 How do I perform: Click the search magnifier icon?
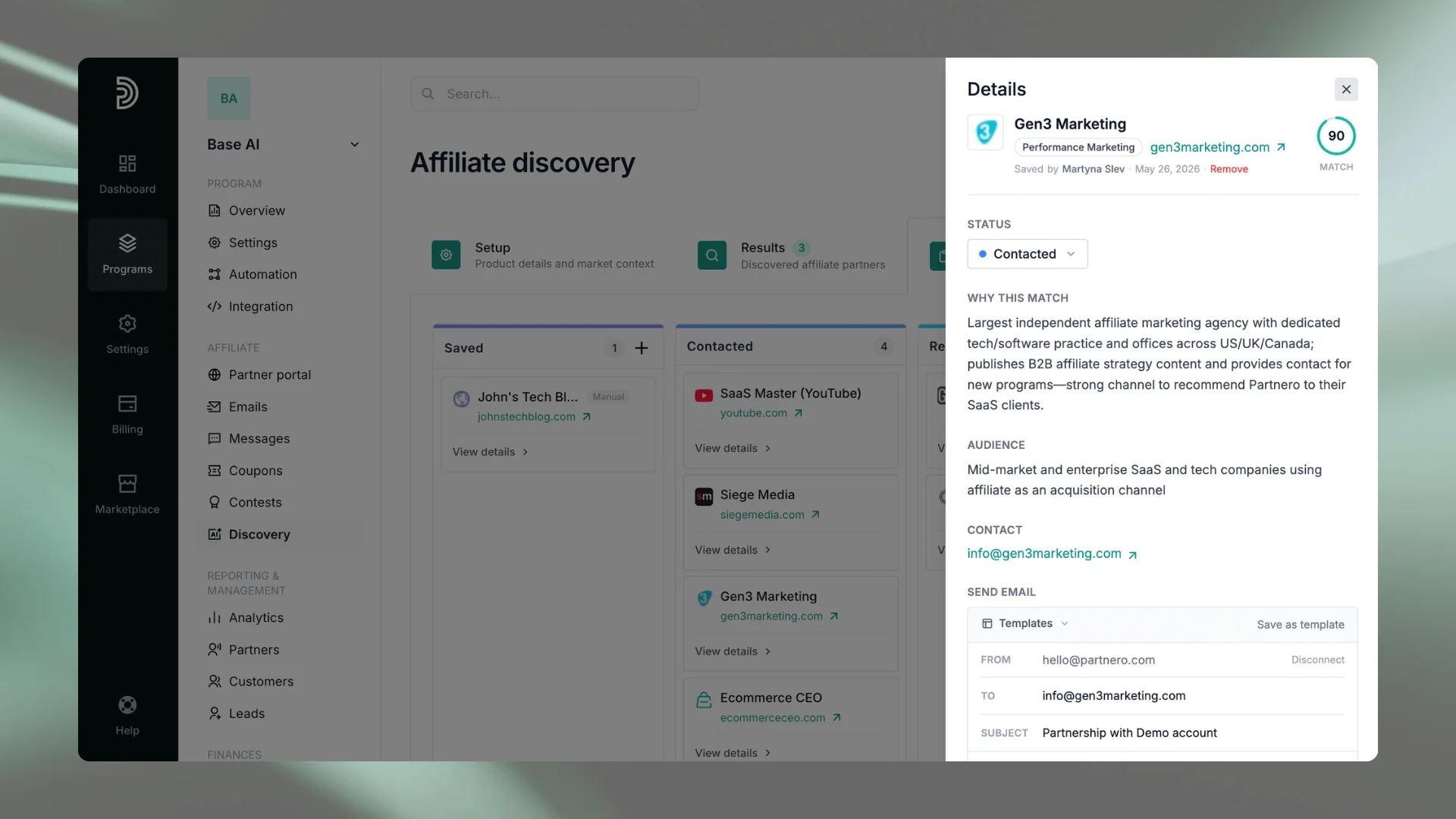(x=428, y=94)
